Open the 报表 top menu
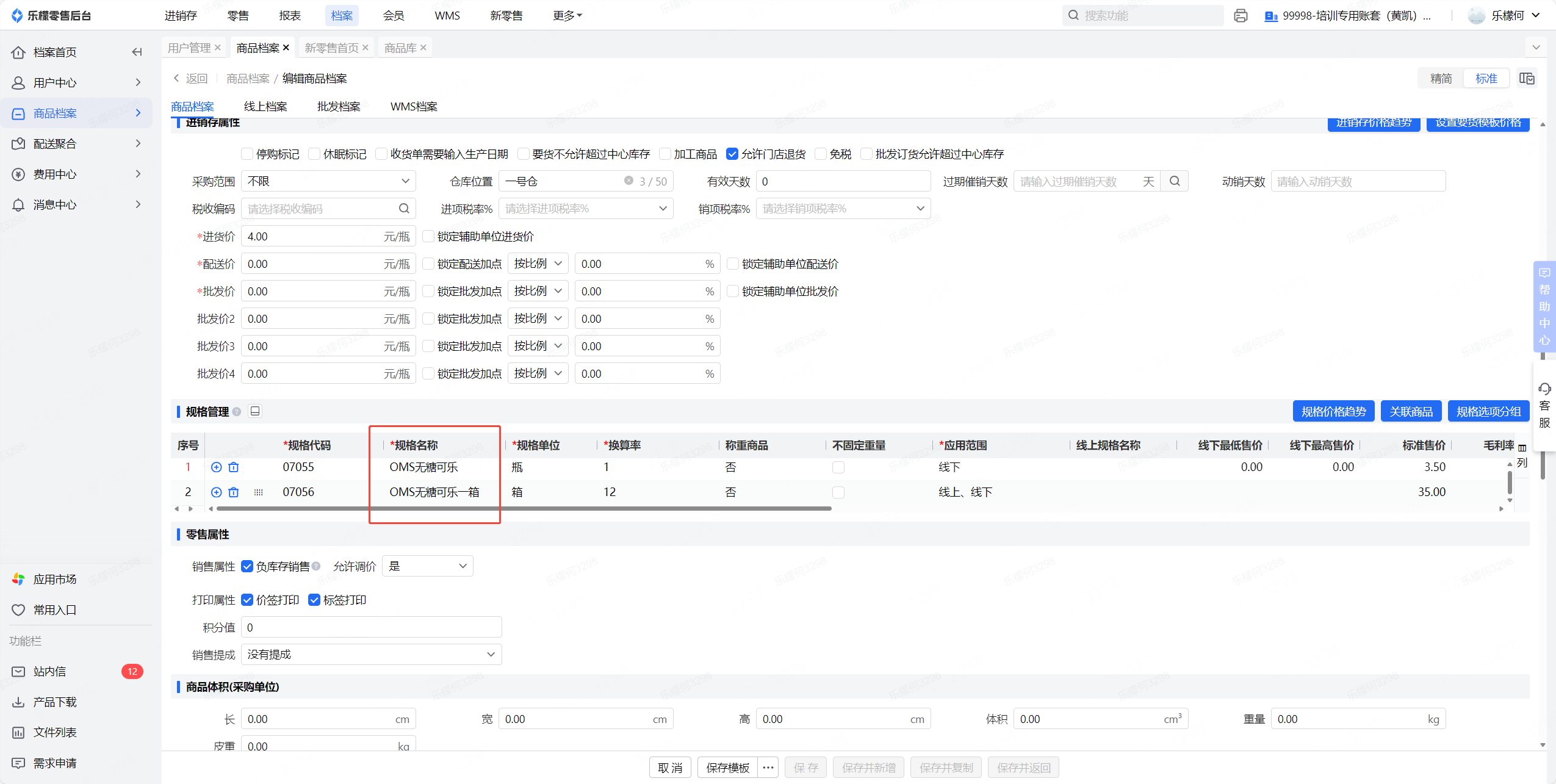Viewport: 1556px width, 784px height. coord(290,16)
